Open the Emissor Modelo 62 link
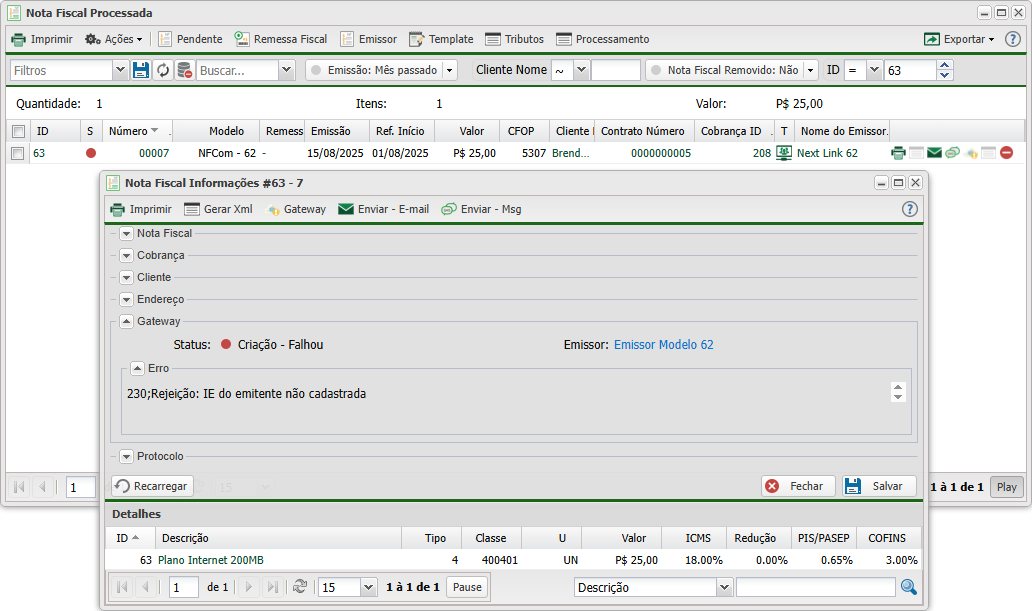Image resolution: width=1032 pixels, height=611 pixels. (x=663, y=344)
